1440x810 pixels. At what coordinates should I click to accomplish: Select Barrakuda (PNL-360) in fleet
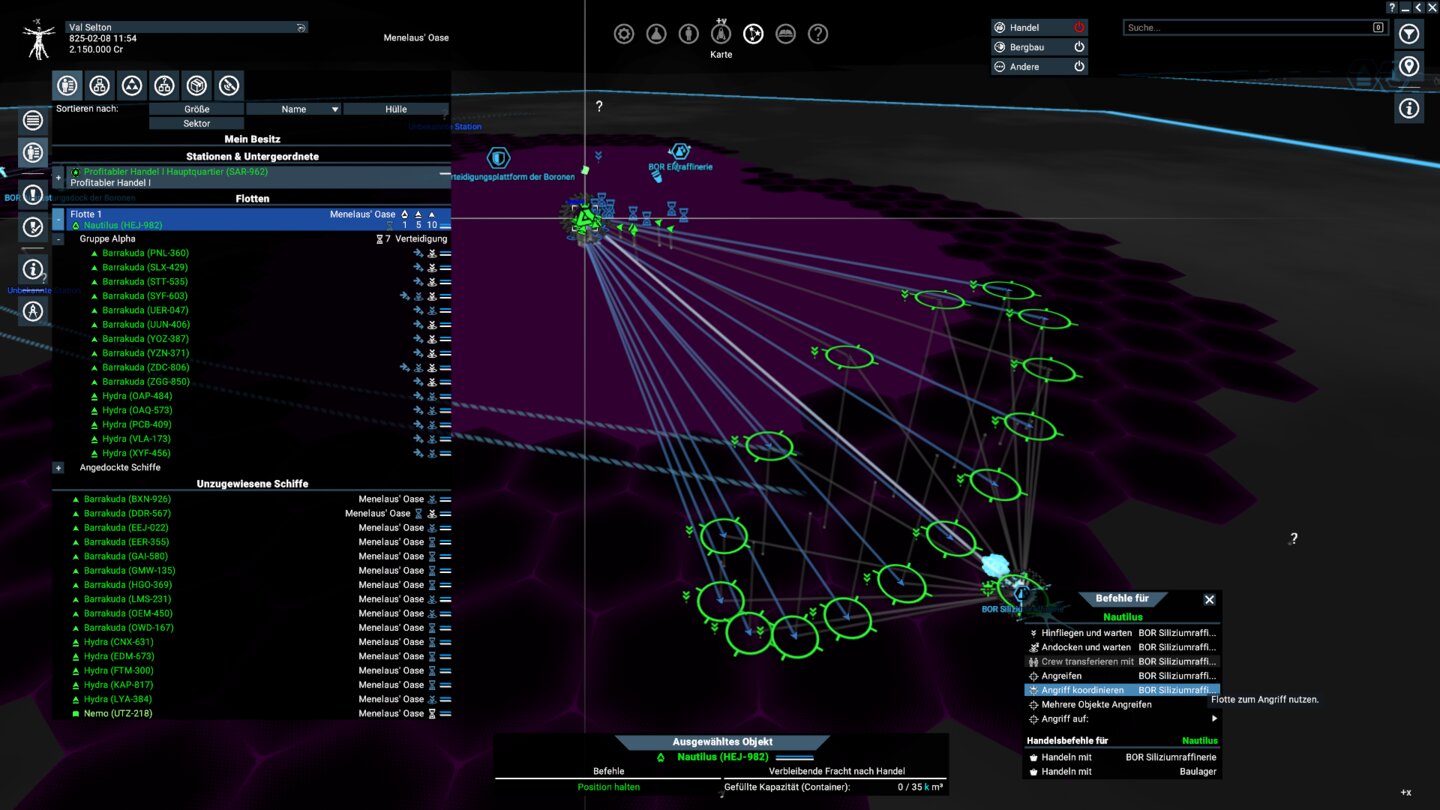click(251, 253)
